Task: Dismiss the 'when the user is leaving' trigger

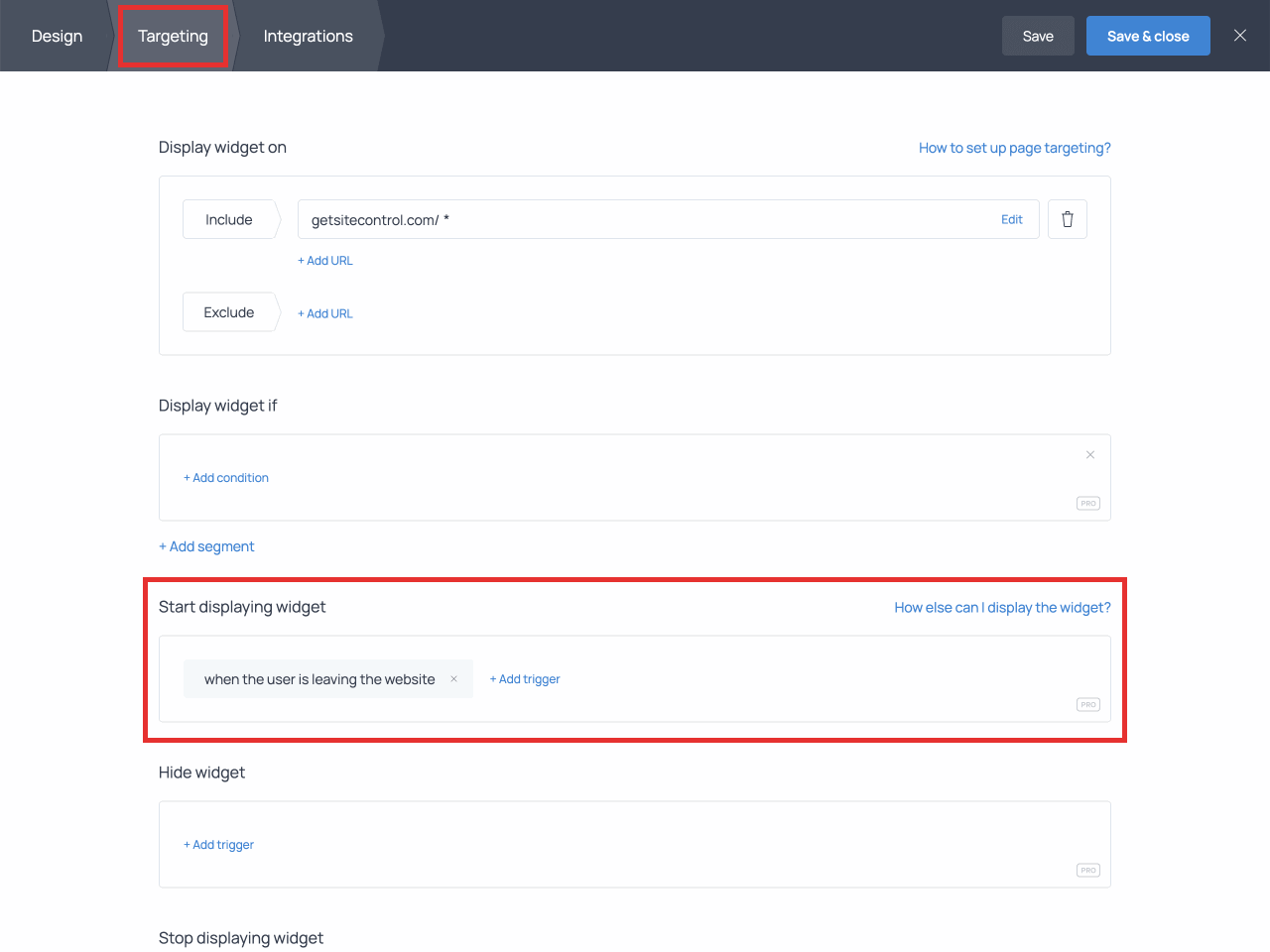Action: tap(453, 679)
